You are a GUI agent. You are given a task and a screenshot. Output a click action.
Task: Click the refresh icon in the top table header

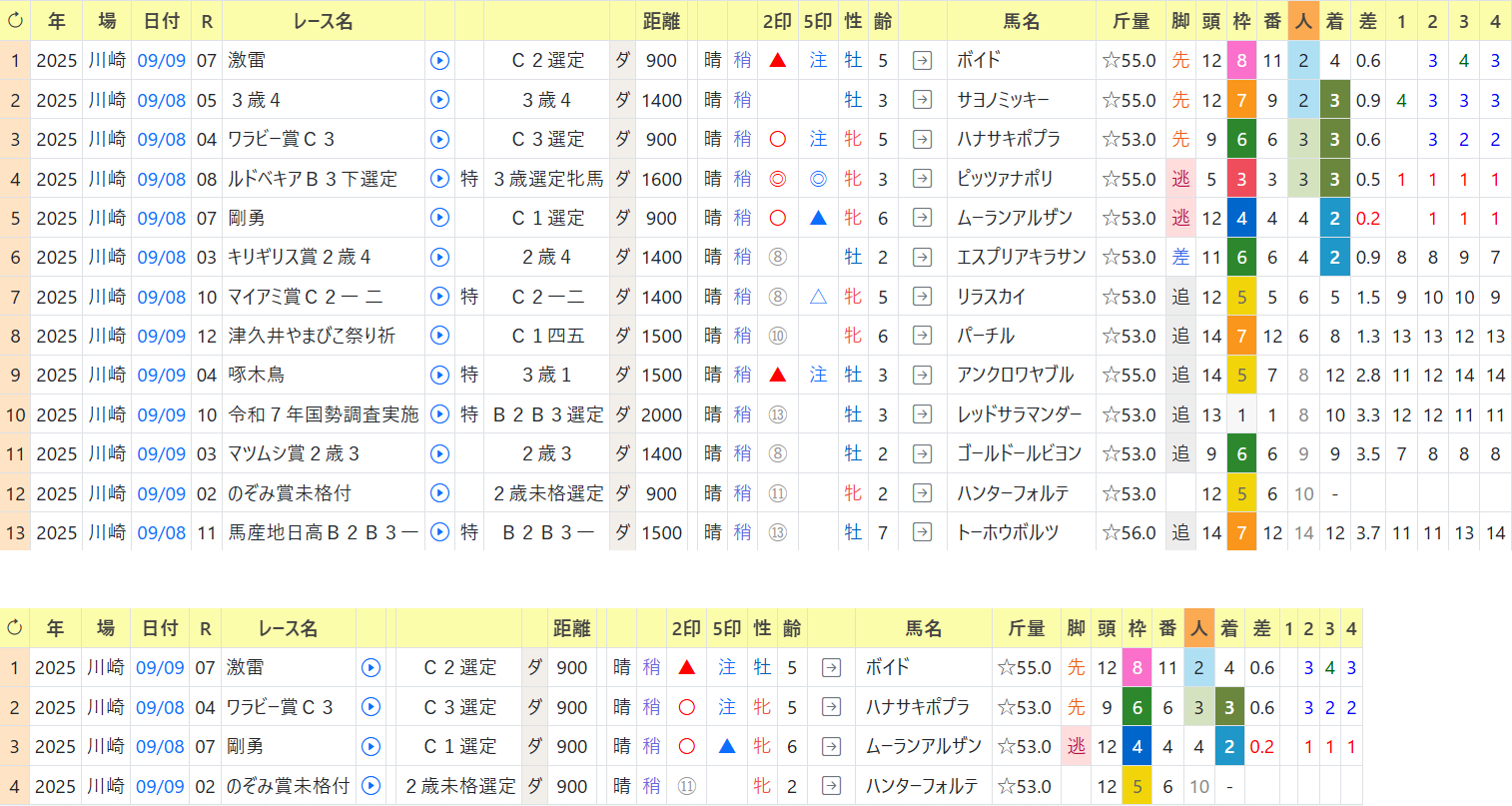[15, 21]
